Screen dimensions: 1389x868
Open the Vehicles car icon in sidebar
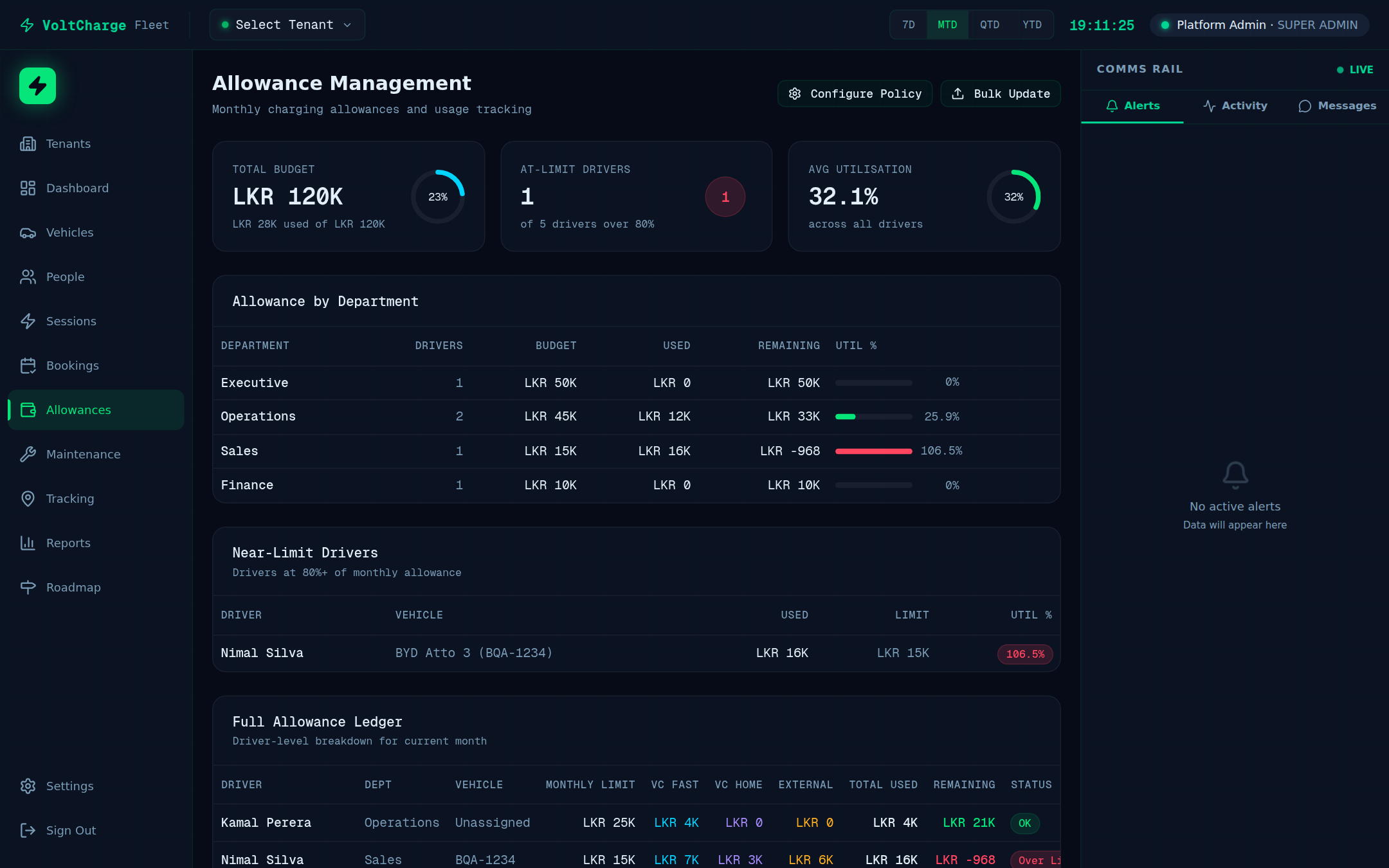tap(28, 233)
